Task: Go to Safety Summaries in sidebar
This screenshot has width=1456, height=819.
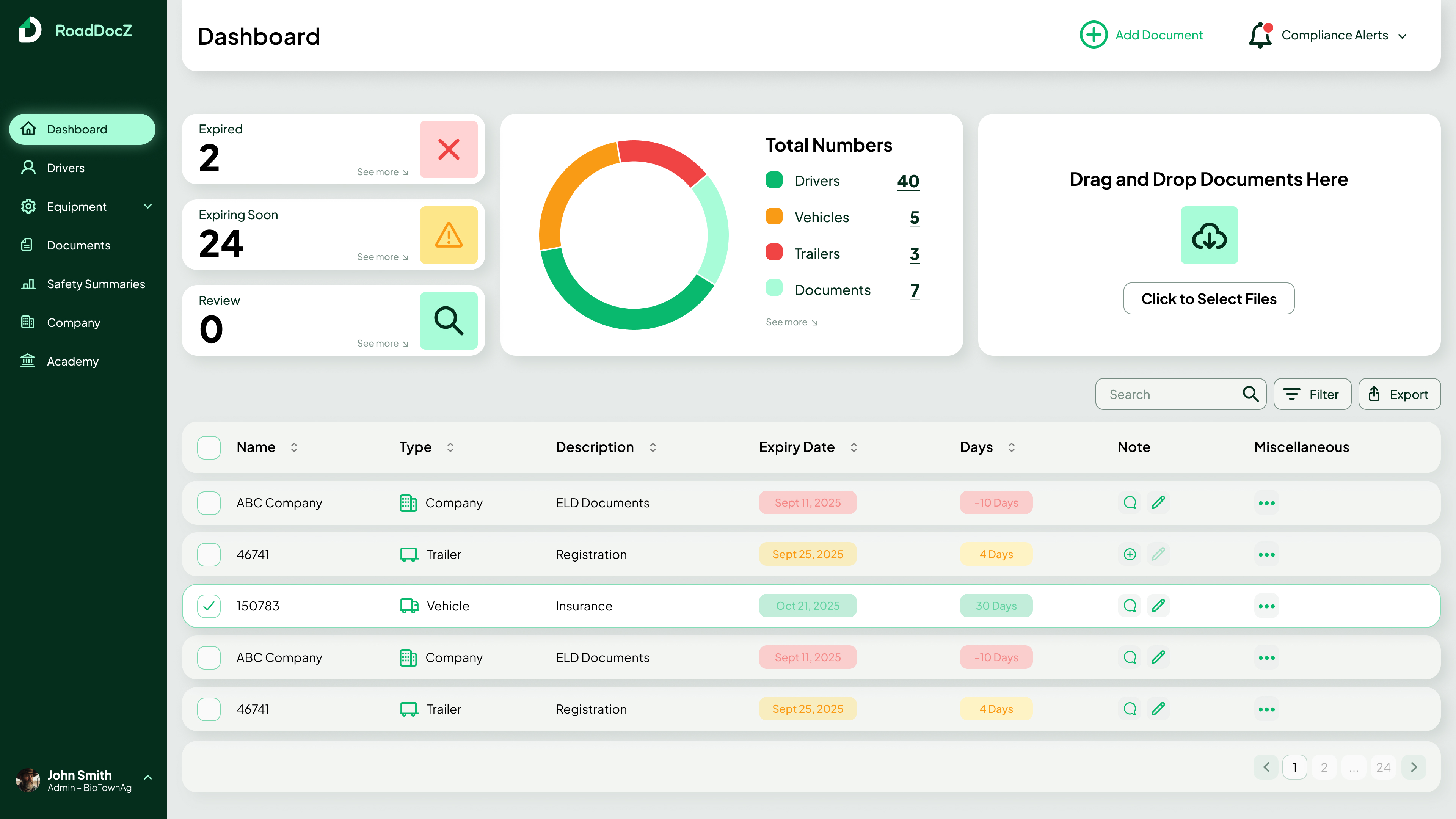Action: pos(96,284)
